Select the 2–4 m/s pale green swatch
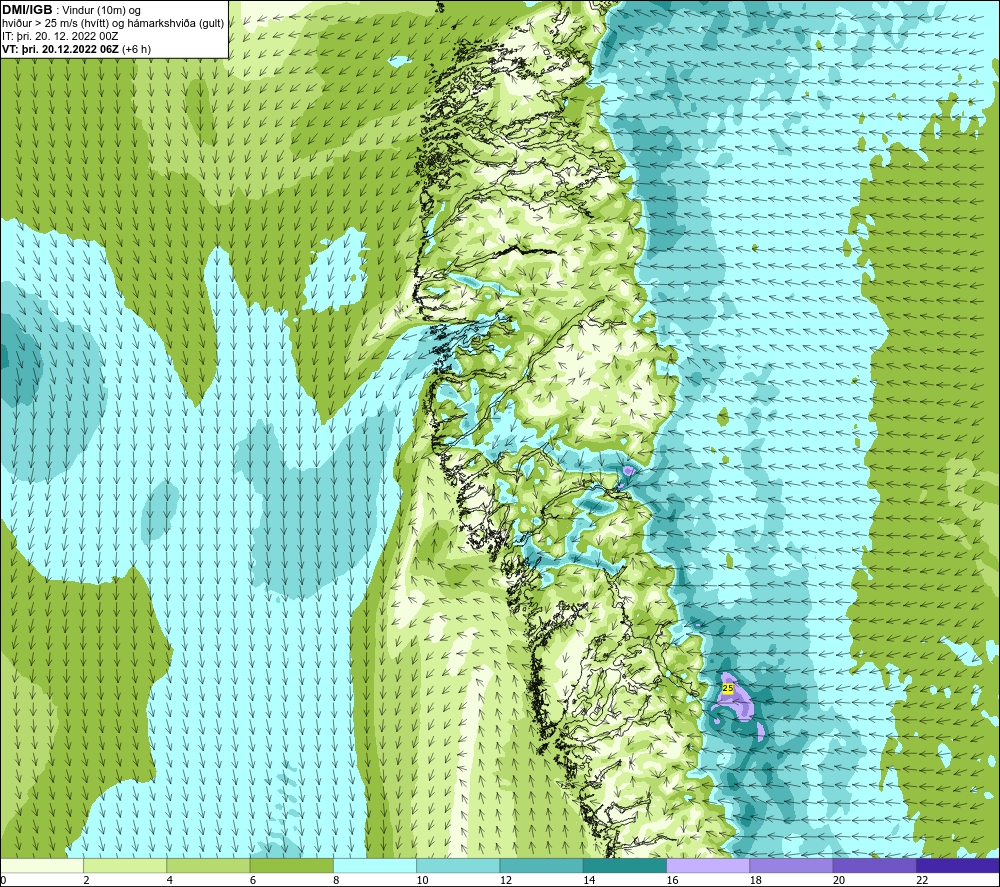Screen dimensions: 1000x887 (x=125, y=865)
